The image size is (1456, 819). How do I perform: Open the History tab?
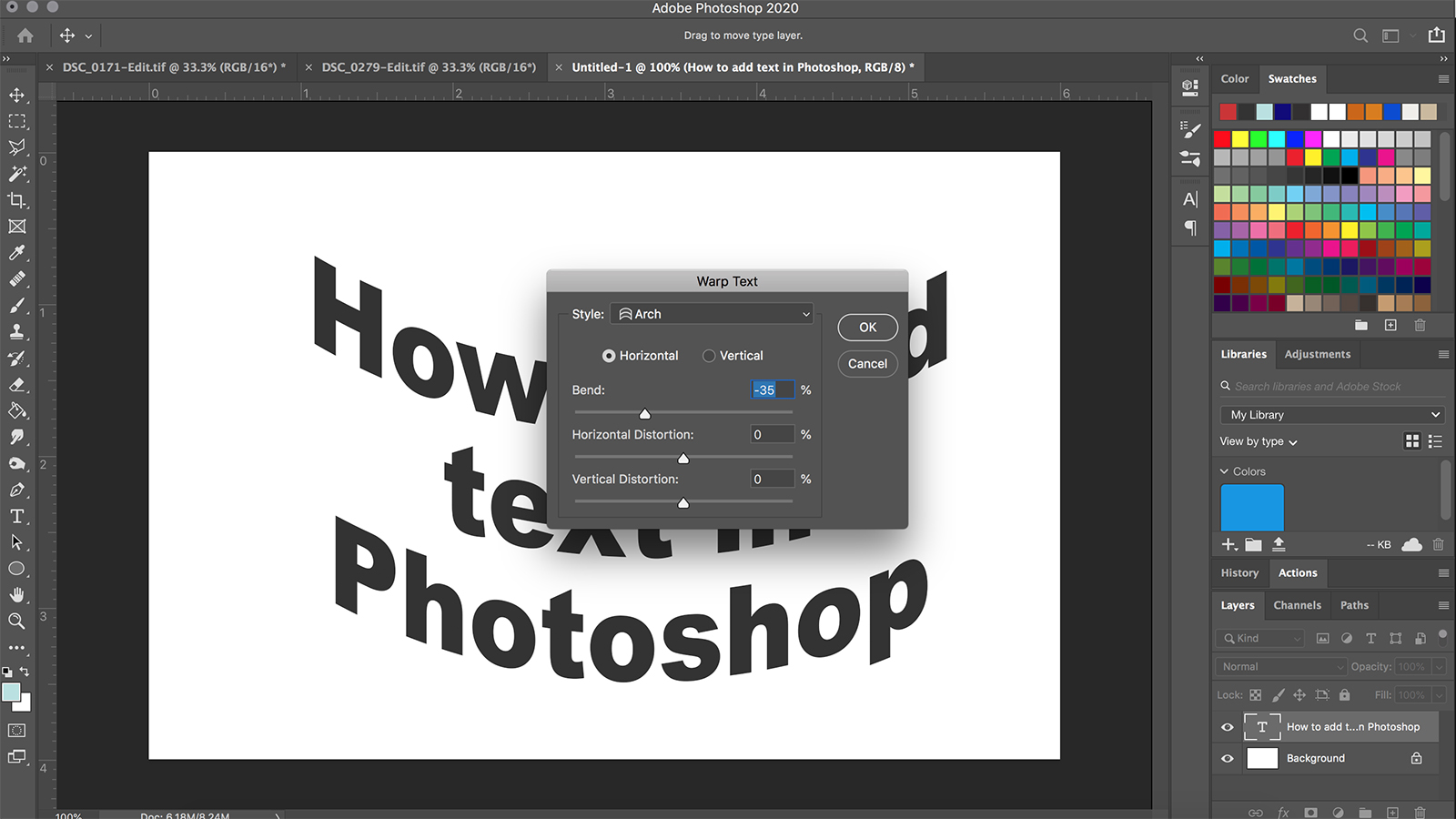(x=1239, y=572)
